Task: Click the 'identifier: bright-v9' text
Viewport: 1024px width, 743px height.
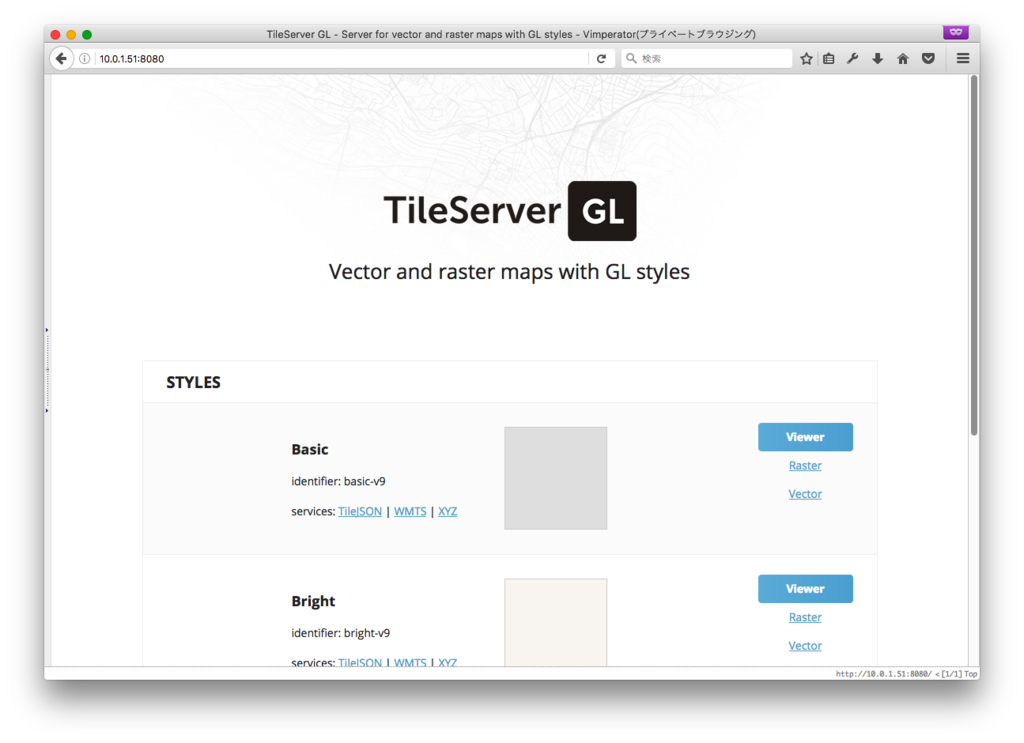Action: (340, 633)
